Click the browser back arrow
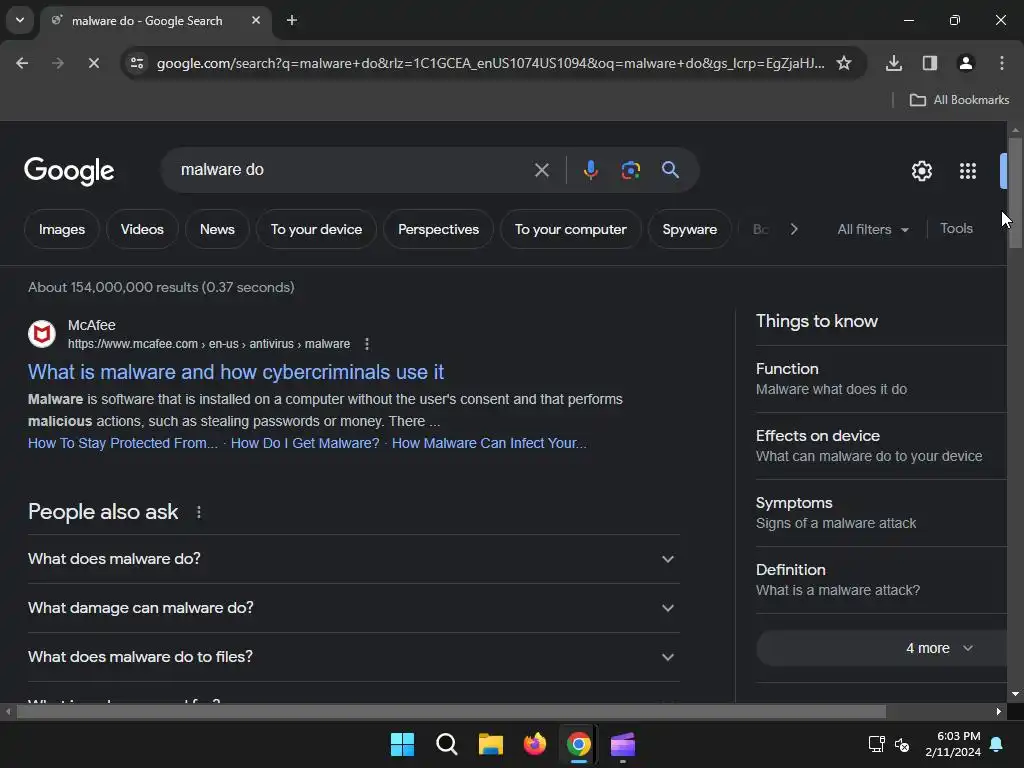 coord(22,63)
